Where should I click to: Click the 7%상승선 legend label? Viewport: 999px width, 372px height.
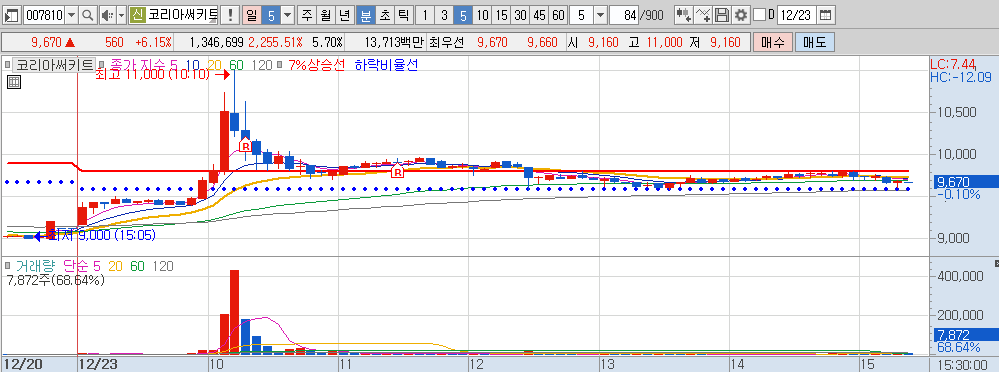click(x=317, y=64)
